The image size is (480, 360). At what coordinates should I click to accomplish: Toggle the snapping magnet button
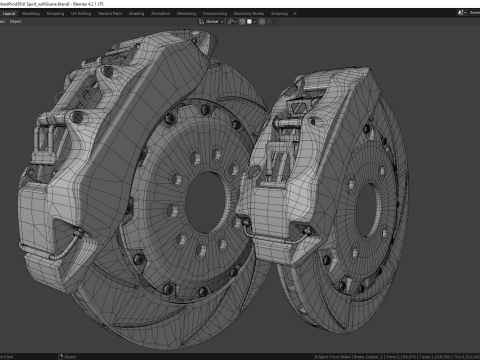pos(242,22)
